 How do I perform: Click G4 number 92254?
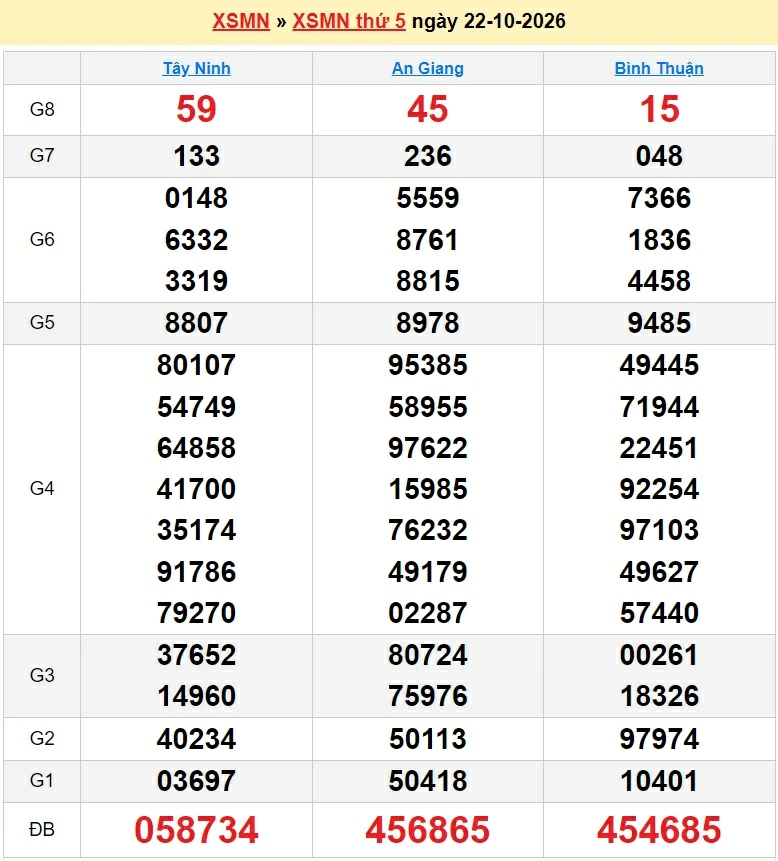659,489
